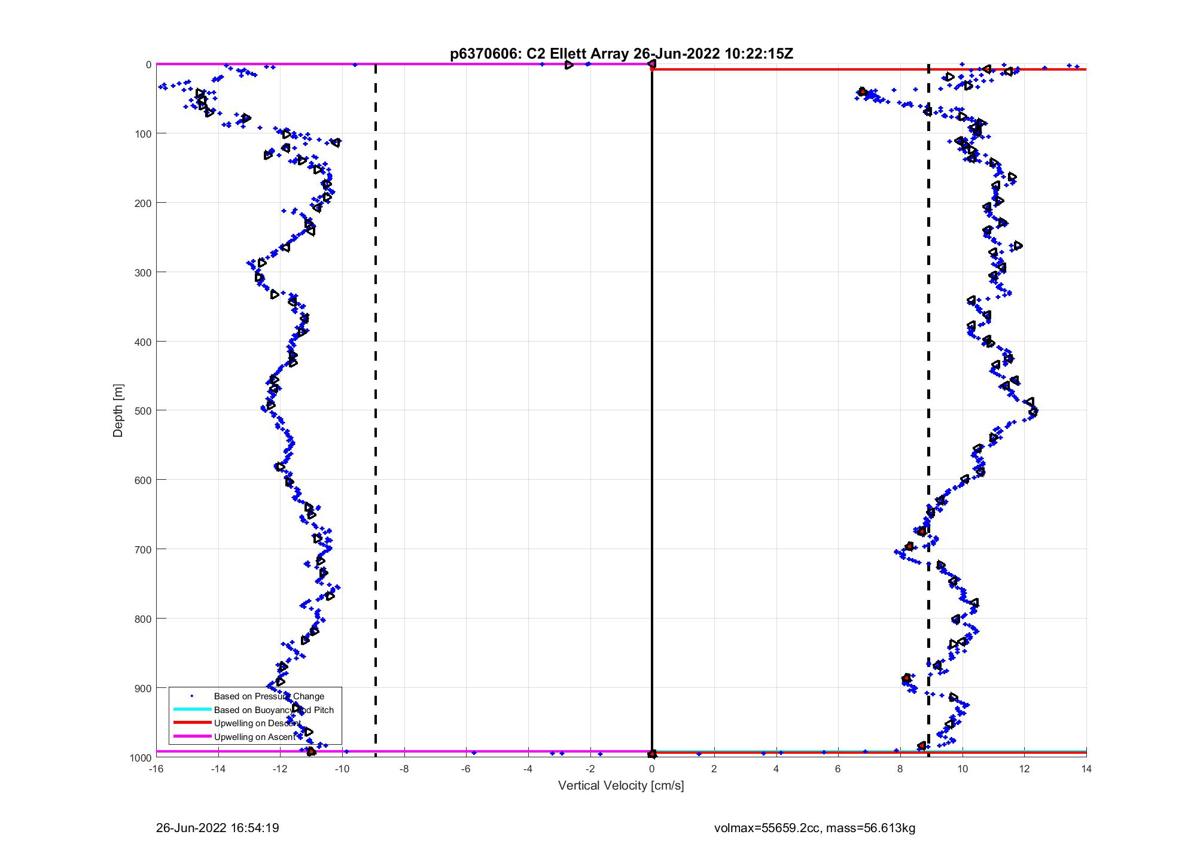The image size is (1200, 851).
Task: Click depth axis tick label 400
Action: pos(142,341)
